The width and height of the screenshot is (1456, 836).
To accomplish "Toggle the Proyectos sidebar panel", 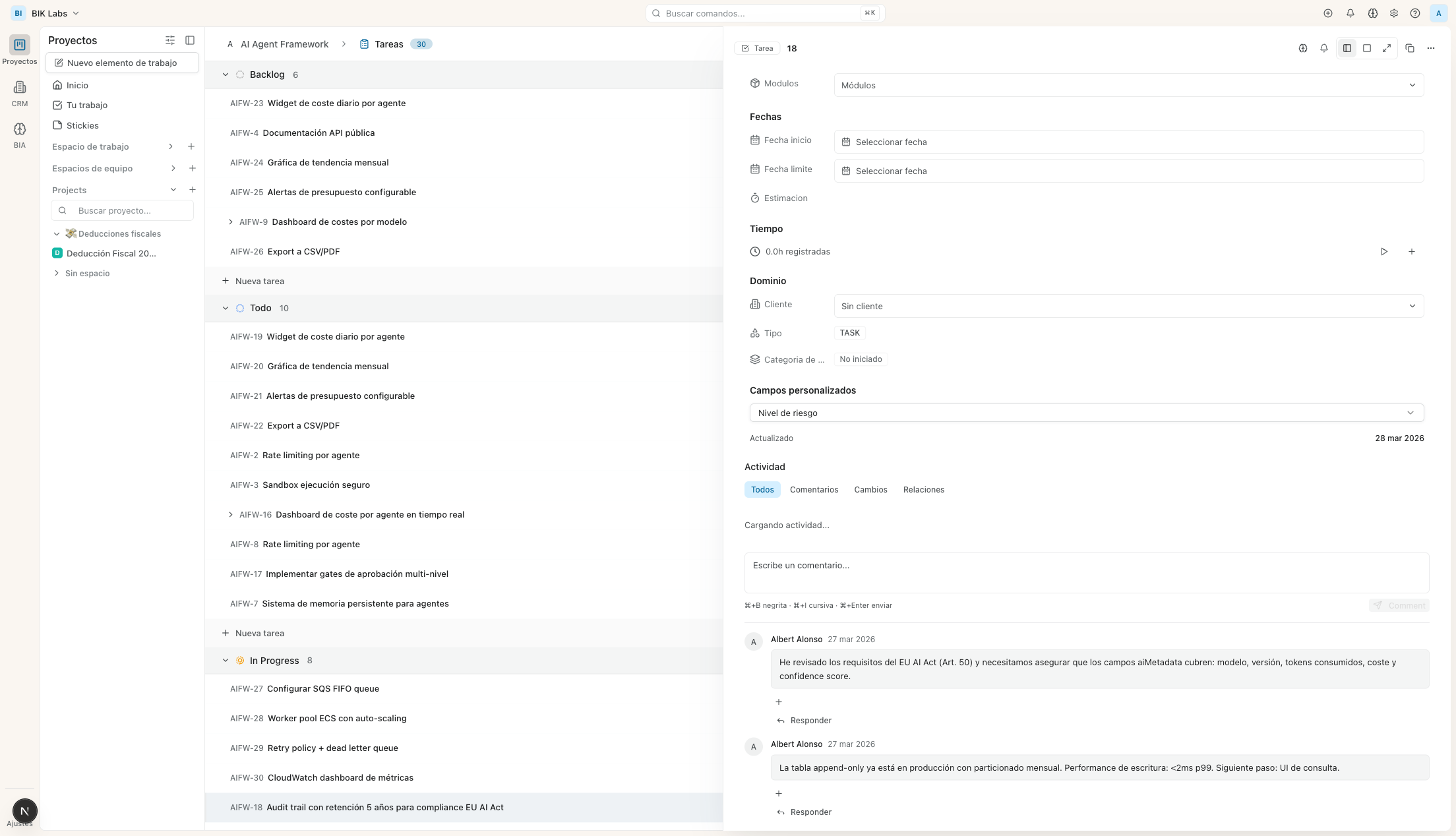I will (x=190, y=40).
